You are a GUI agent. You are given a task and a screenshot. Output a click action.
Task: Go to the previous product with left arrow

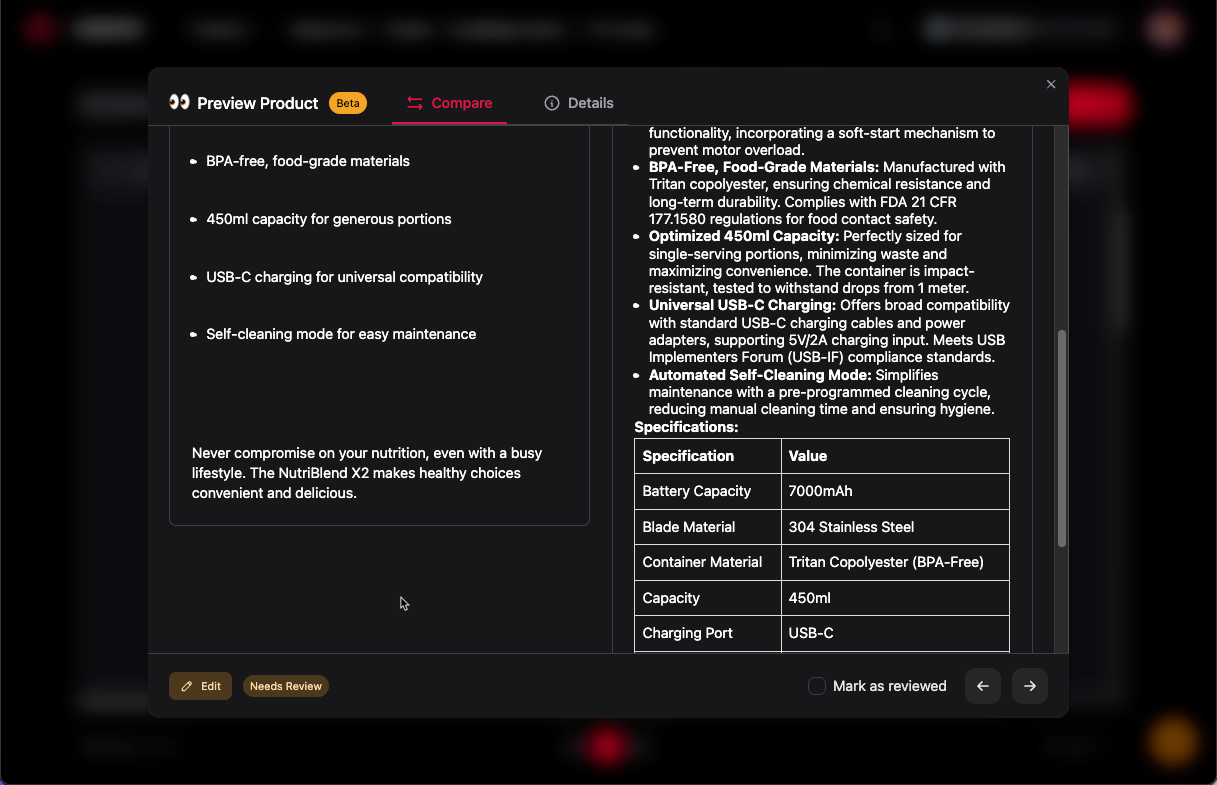(x=983, y=686)
